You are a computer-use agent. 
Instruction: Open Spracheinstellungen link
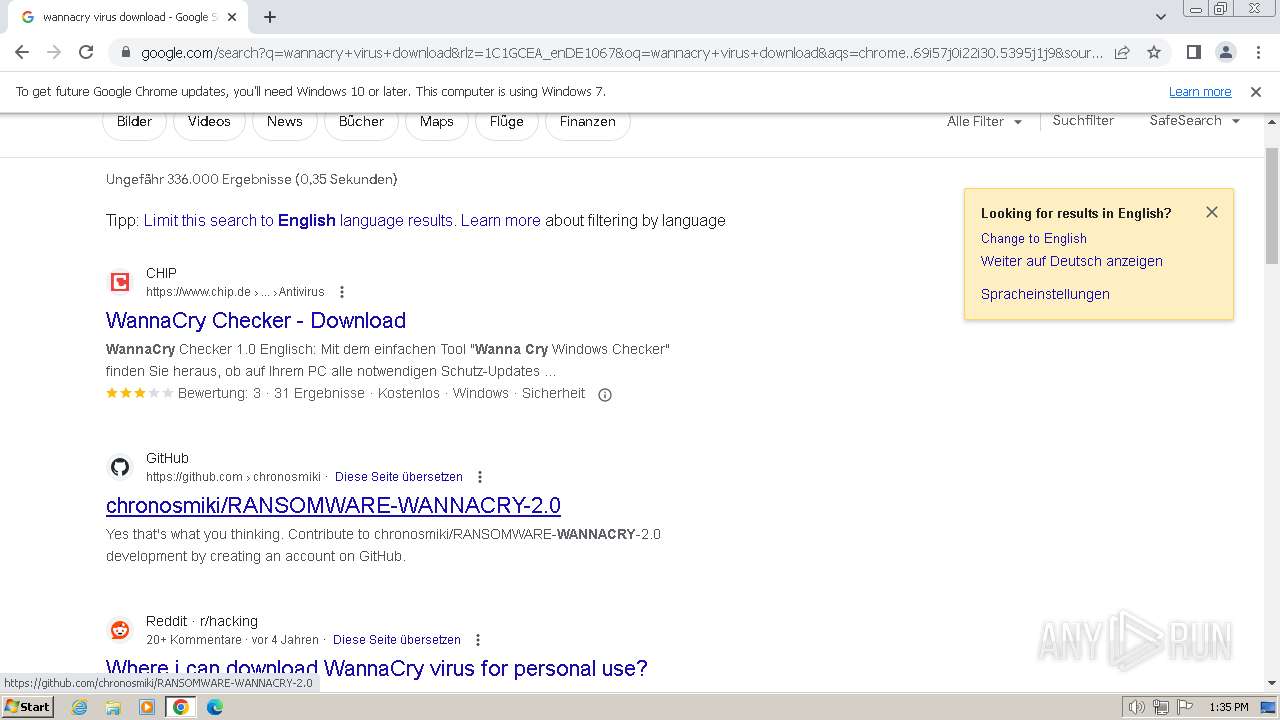click(1045, 294)
